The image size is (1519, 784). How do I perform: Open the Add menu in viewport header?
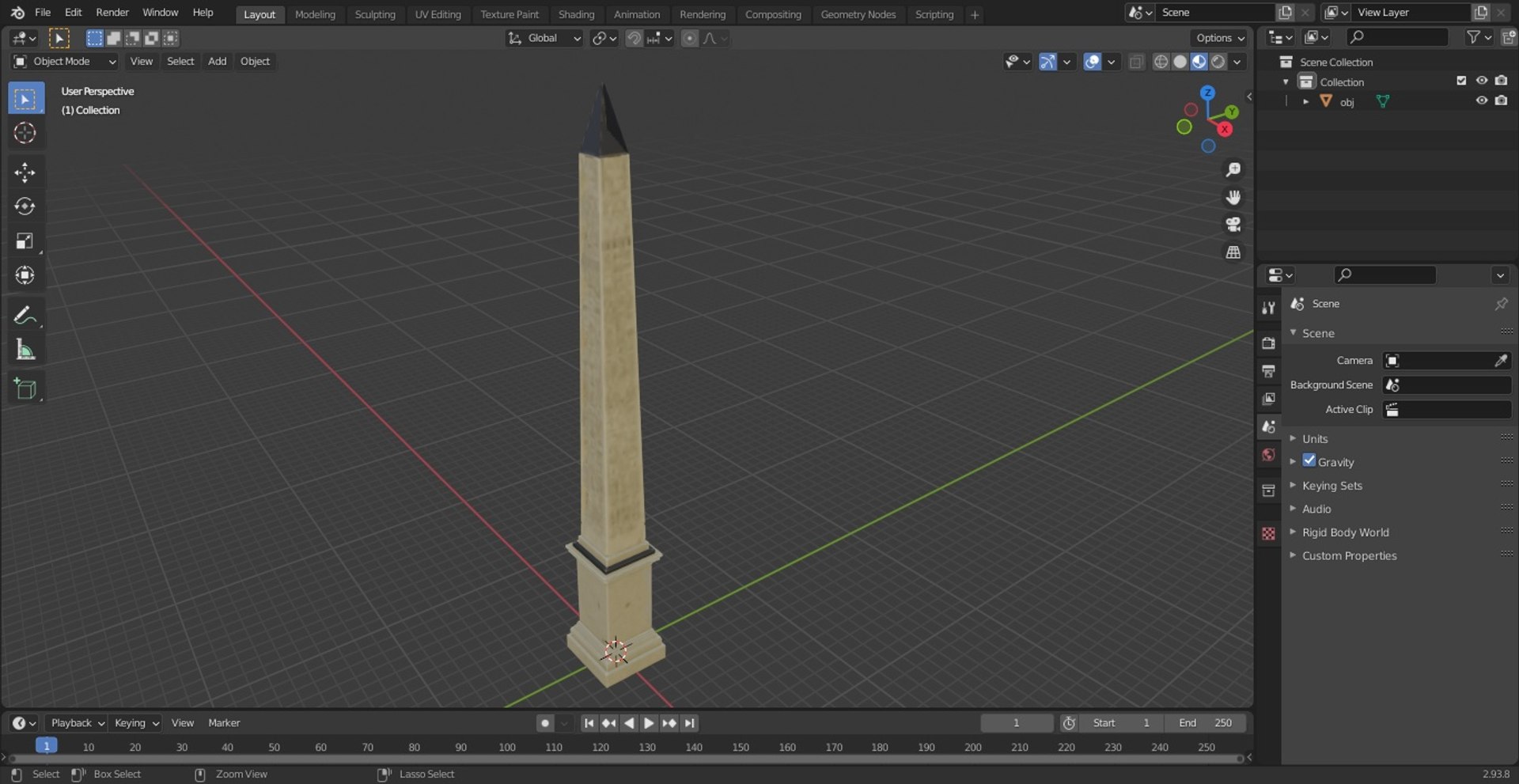pyautogui.click(x=217, y=62)
